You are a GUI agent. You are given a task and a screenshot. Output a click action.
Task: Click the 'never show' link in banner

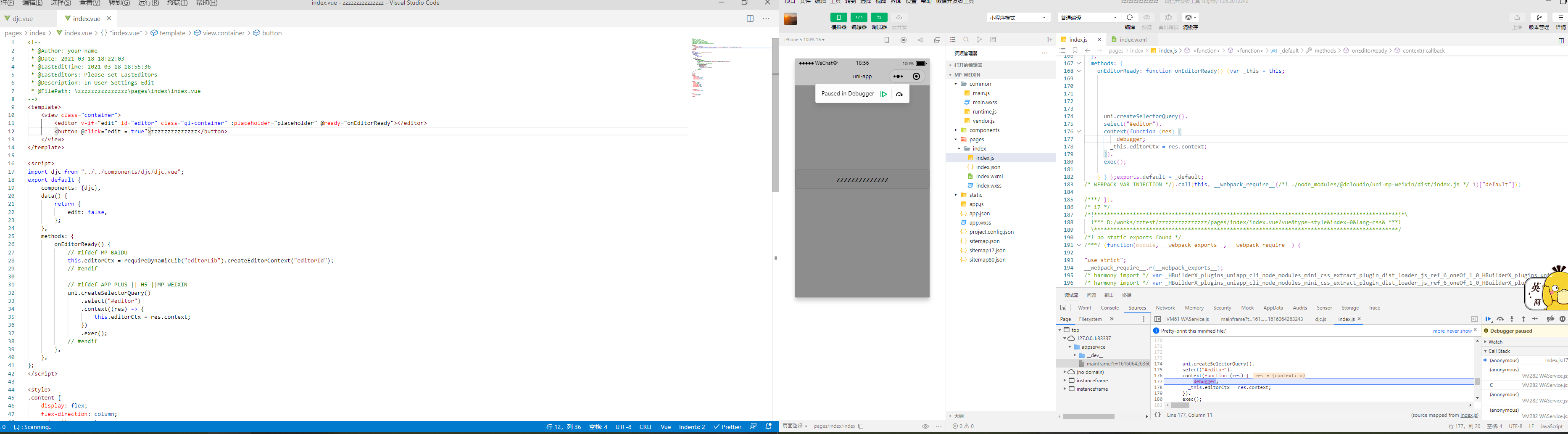coord(1458,331)
